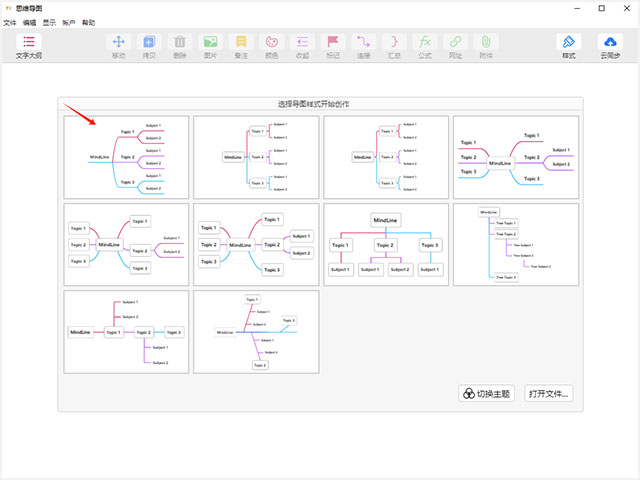Minimize the mind map window
Viewport: 640px width, 480px height.
click(x=577, y=8)
